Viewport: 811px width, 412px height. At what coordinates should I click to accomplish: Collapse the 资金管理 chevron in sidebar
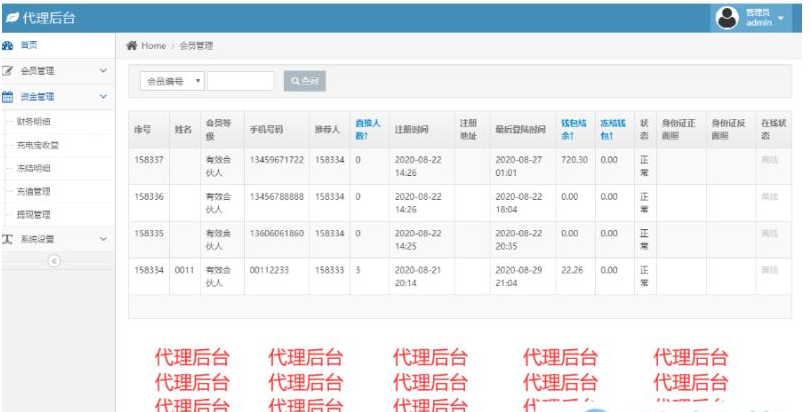click(x=103, y=97)
